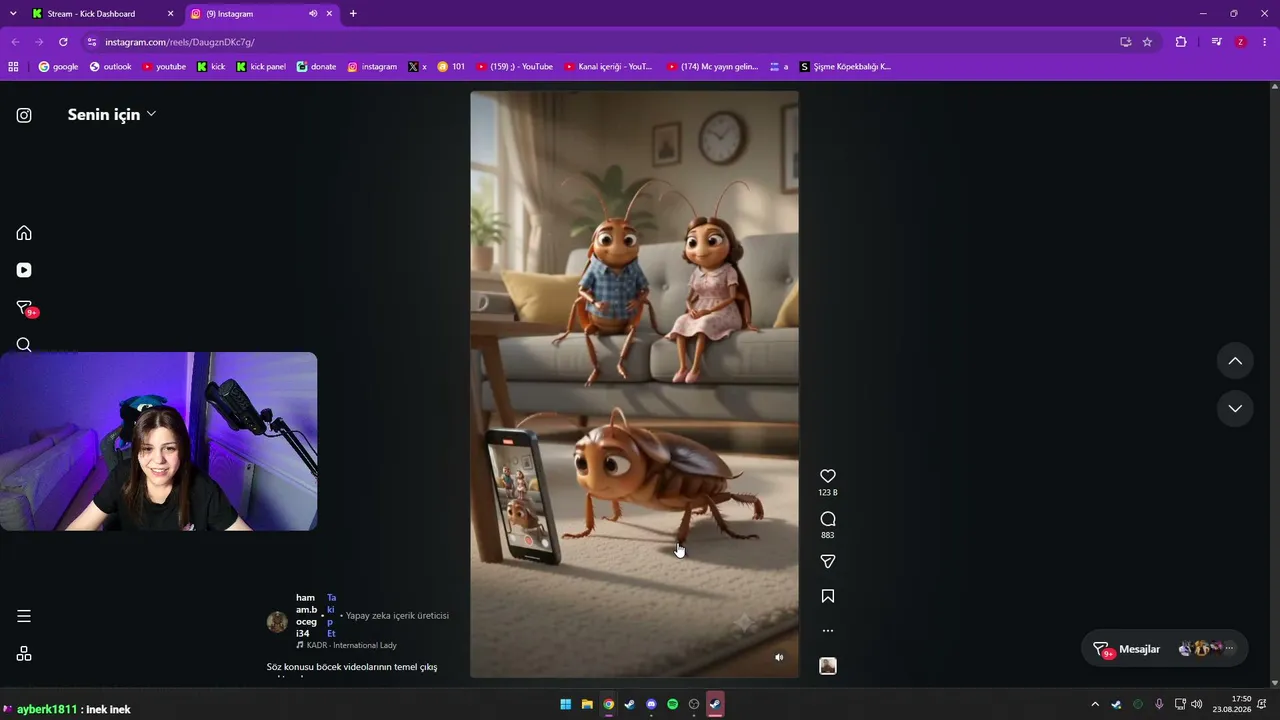Go back to the previous page
The image size is (1280, 720).
click(15, 42)
